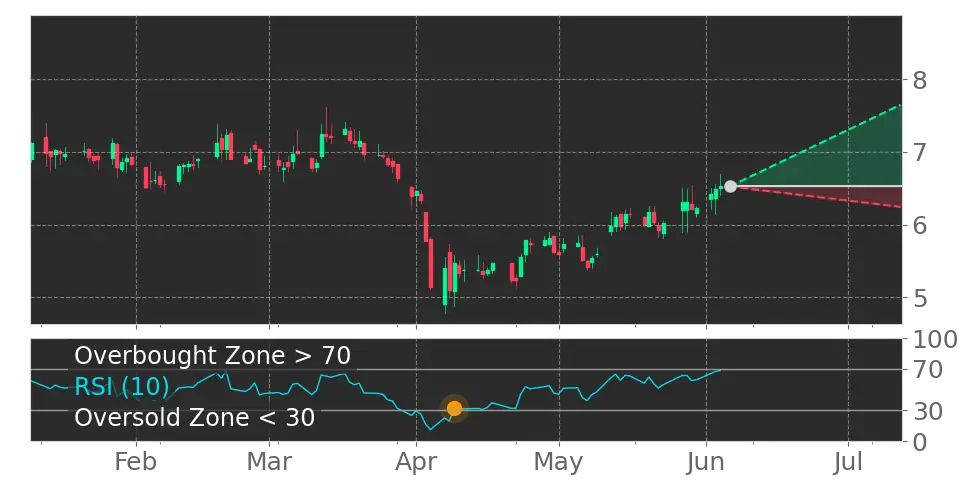Click the 'Apr' date axis label
Viewport: 972px width, 486px height.
416,462
